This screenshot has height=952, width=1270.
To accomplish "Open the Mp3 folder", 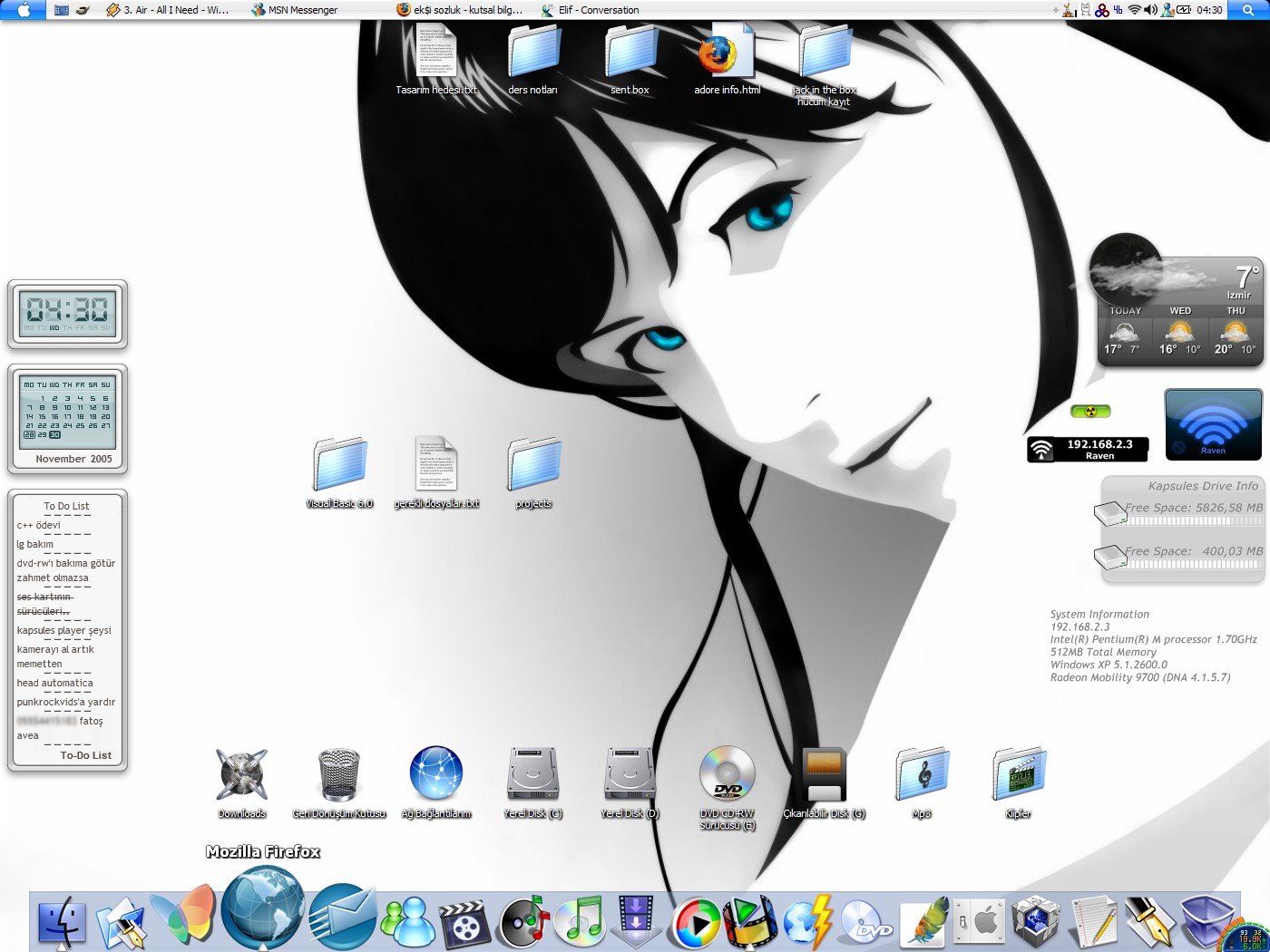I will 922,782.
